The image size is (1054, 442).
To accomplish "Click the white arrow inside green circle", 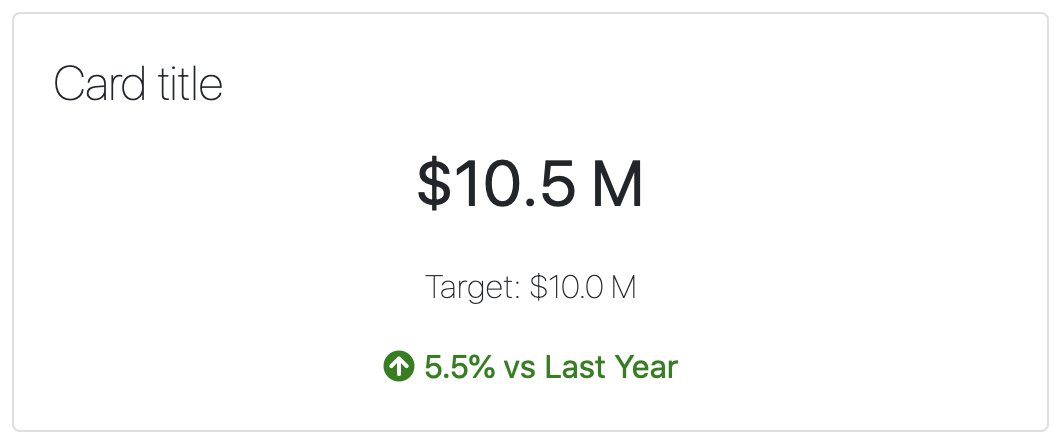I will pyautogui.click(x=399, y=366).
